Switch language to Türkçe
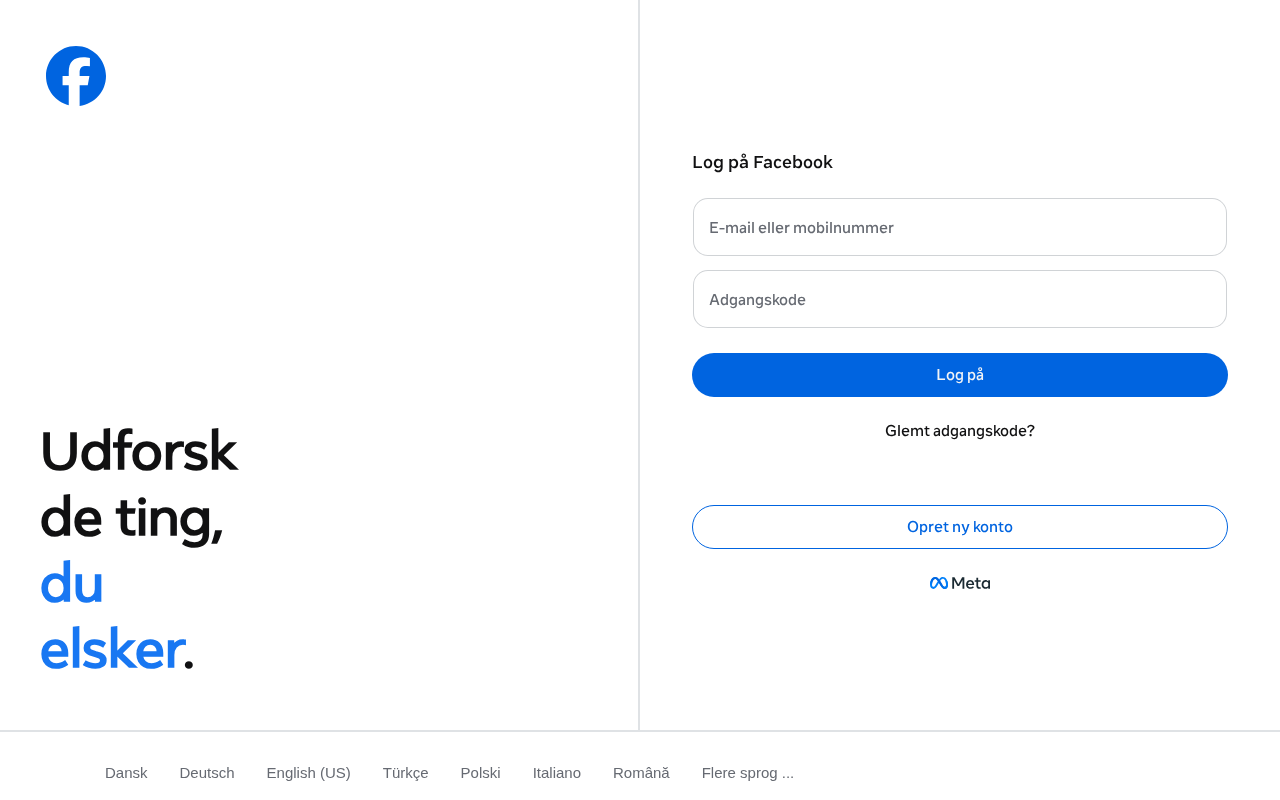This screenshot has height=800, width=1280. (406, 773)
